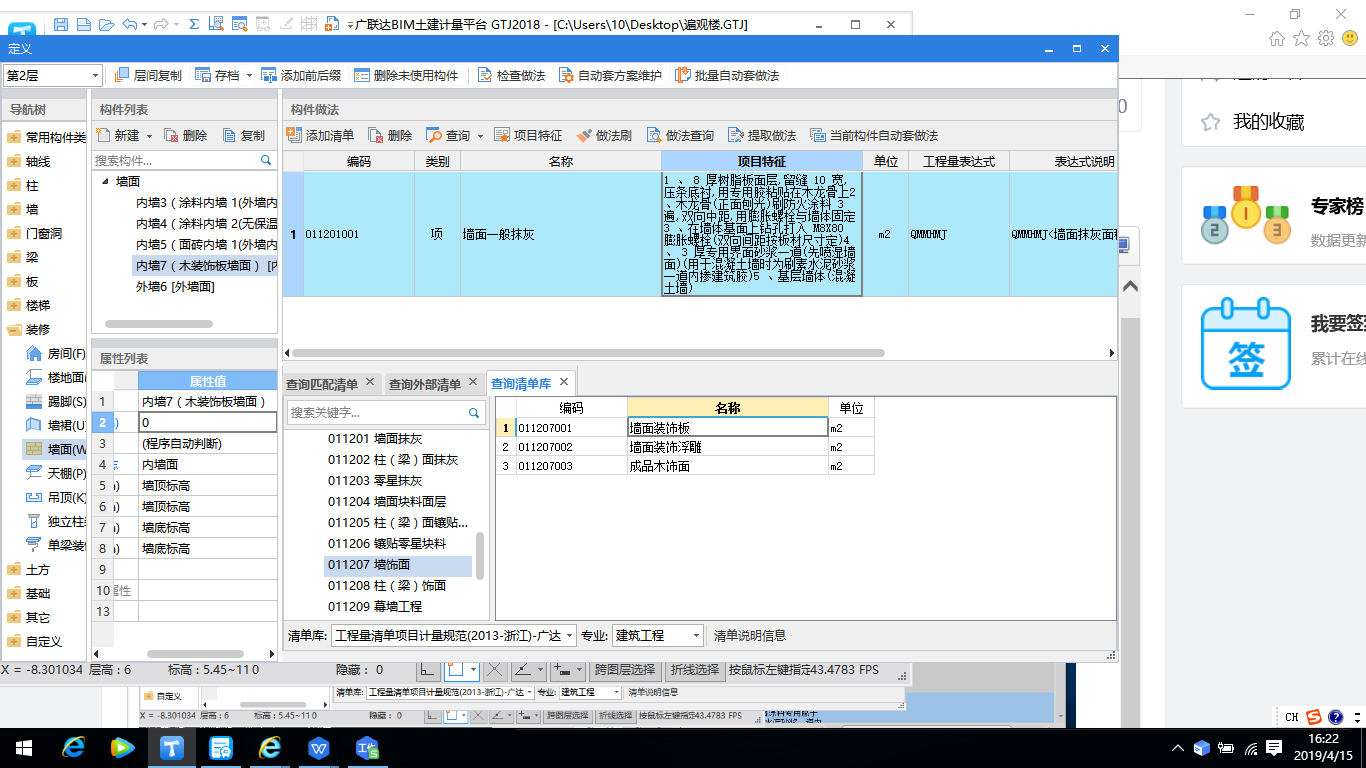Click 项目特征 toolbar button
The image size is (1366, 768).
click(529, 135)
